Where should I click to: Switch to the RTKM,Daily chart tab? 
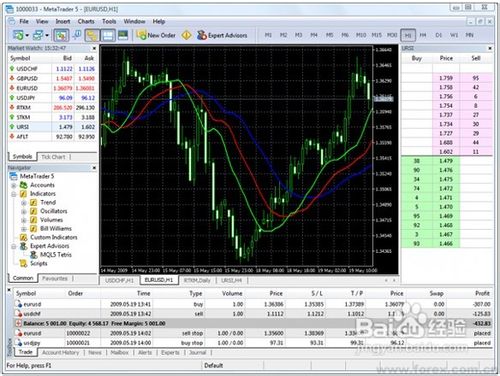tap(197, 280)
